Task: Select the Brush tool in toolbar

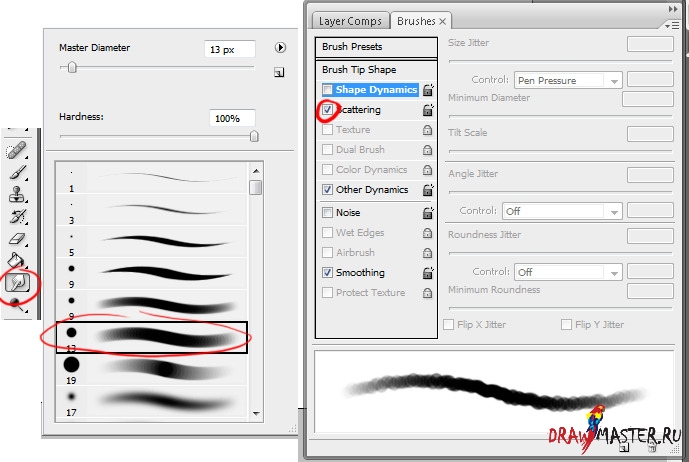Action: 17,172
